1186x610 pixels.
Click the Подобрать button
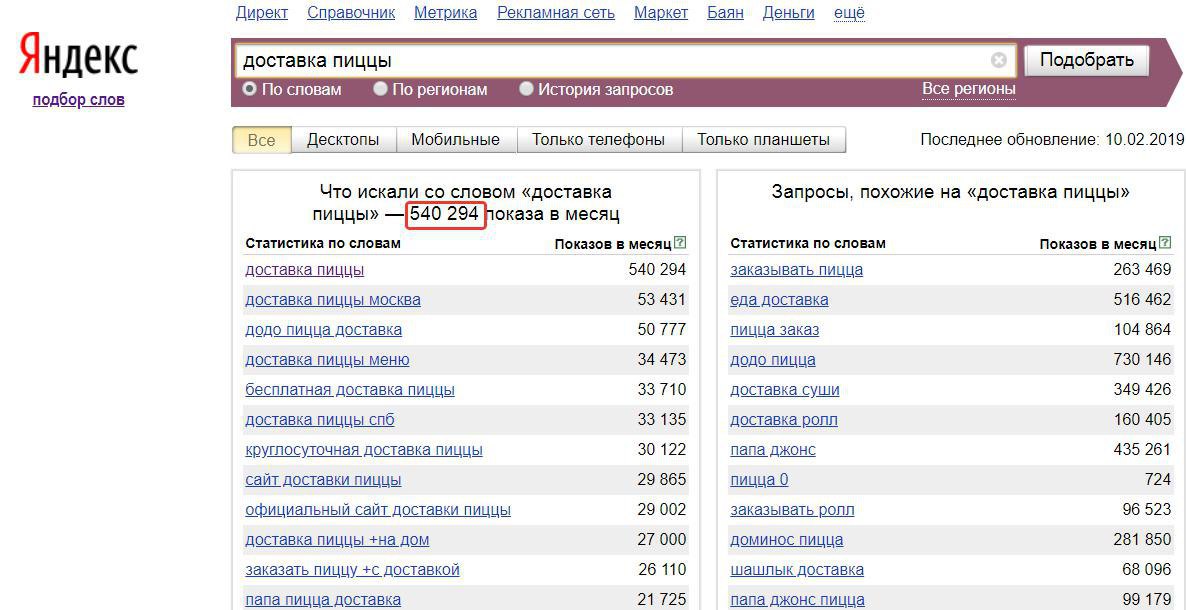(x=1087, y=61)
